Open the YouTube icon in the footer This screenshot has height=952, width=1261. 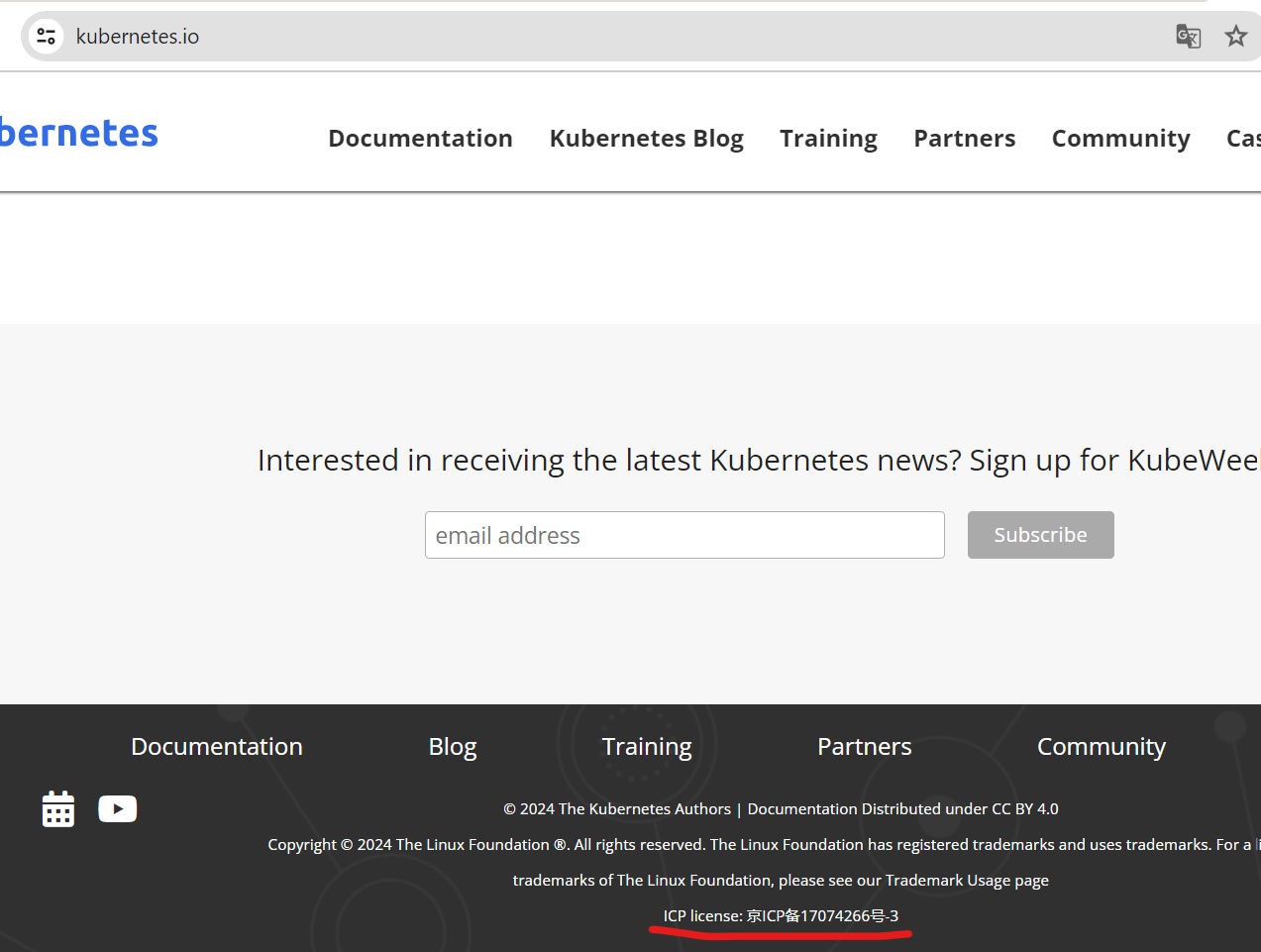tap(118, 809)
